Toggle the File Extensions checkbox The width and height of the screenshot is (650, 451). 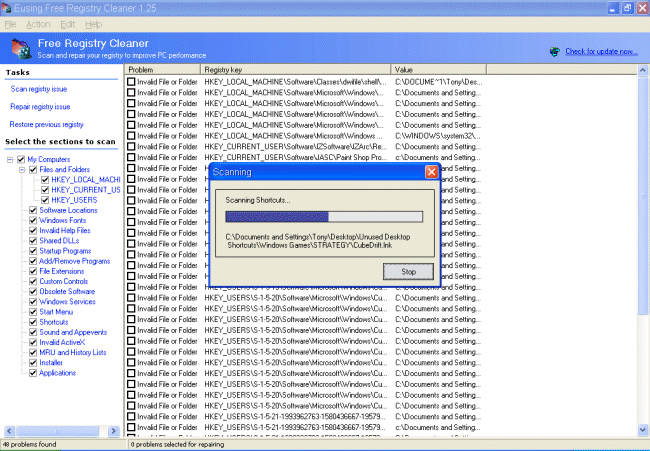coord(33,271)
